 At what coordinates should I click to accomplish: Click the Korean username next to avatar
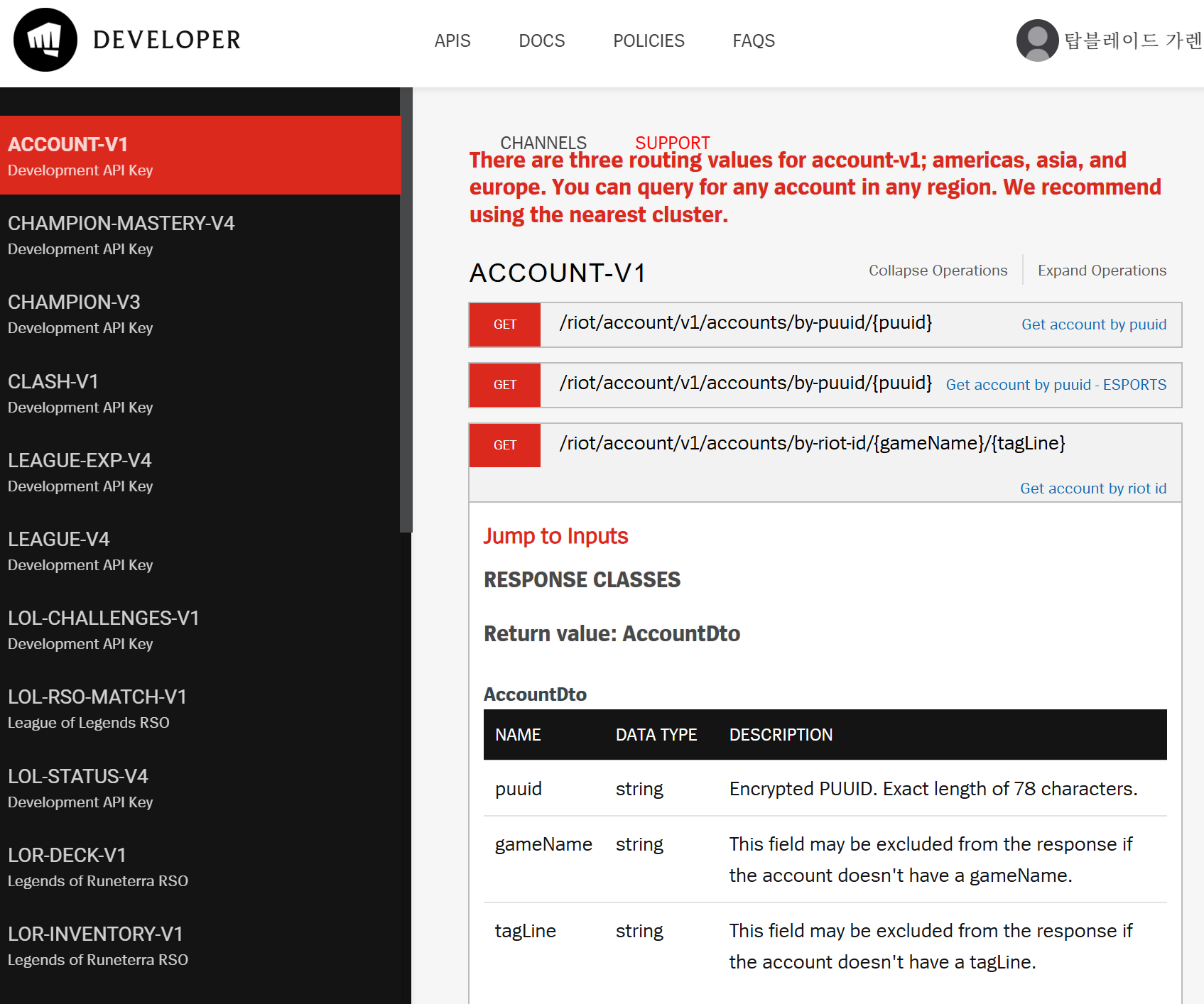click(1133, 40)
